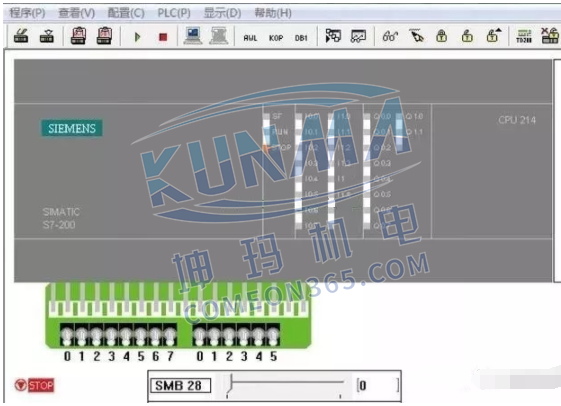561x406 pixels.
Task: Click the TD200 display icon
Action: 524,36
